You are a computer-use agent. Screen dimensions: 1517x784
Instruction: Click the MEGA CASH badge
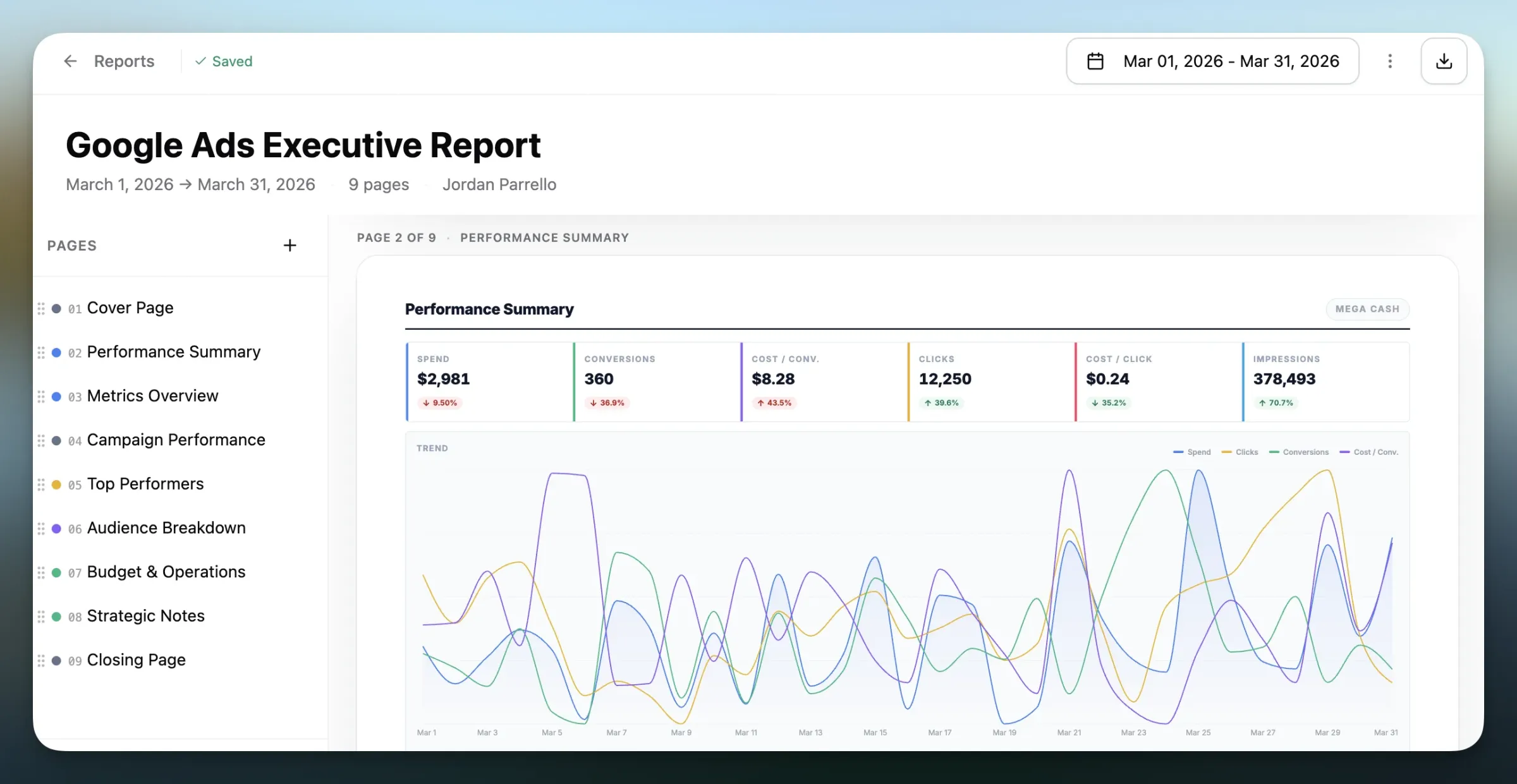coord(1367,309)
